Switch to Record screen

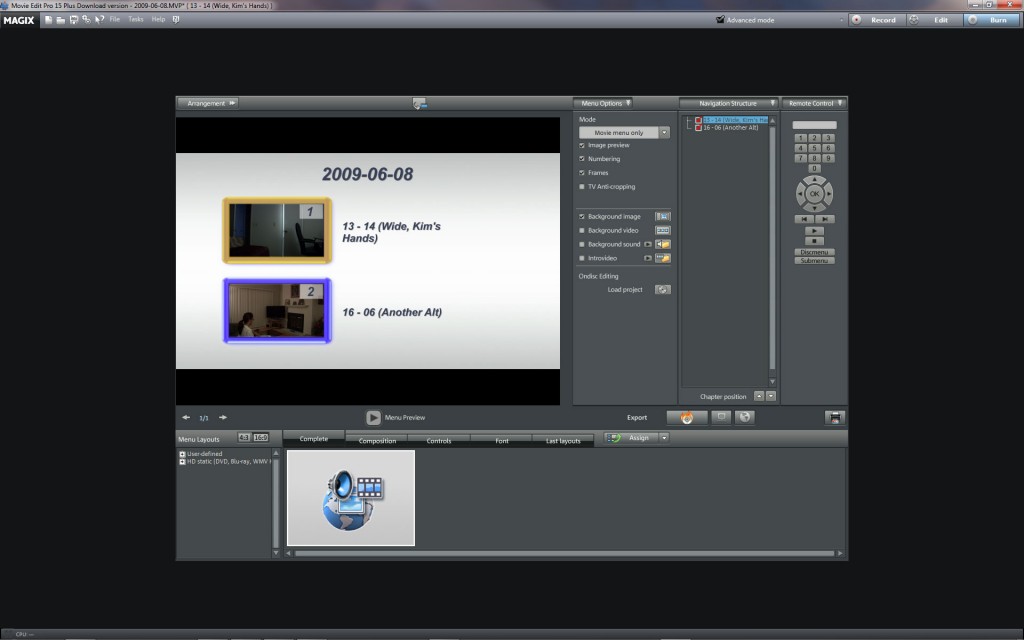click(x=876, y=20)
